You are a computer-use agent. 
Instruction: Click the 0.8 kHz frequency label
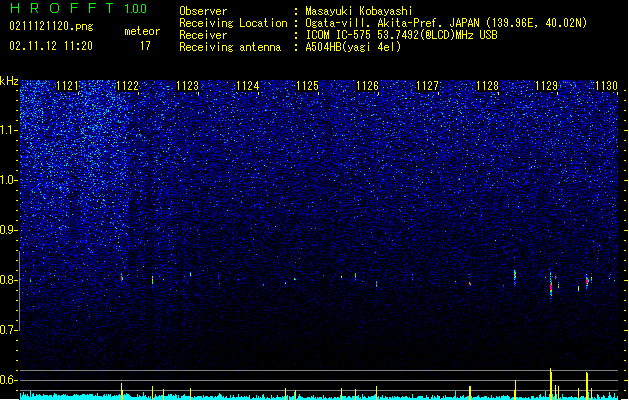[9, 280]
